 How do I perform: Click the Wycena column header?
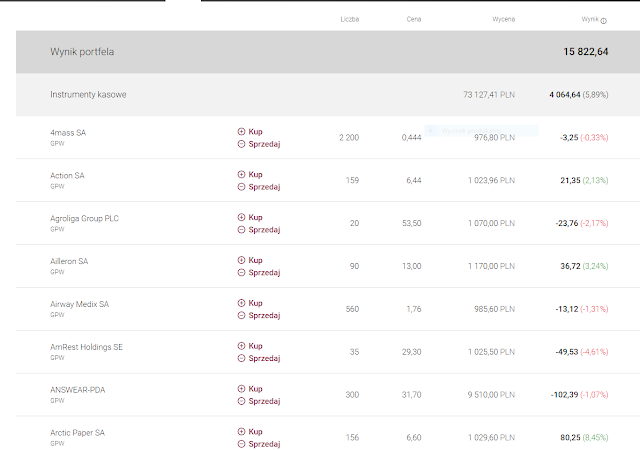click(x=504, y=19)
